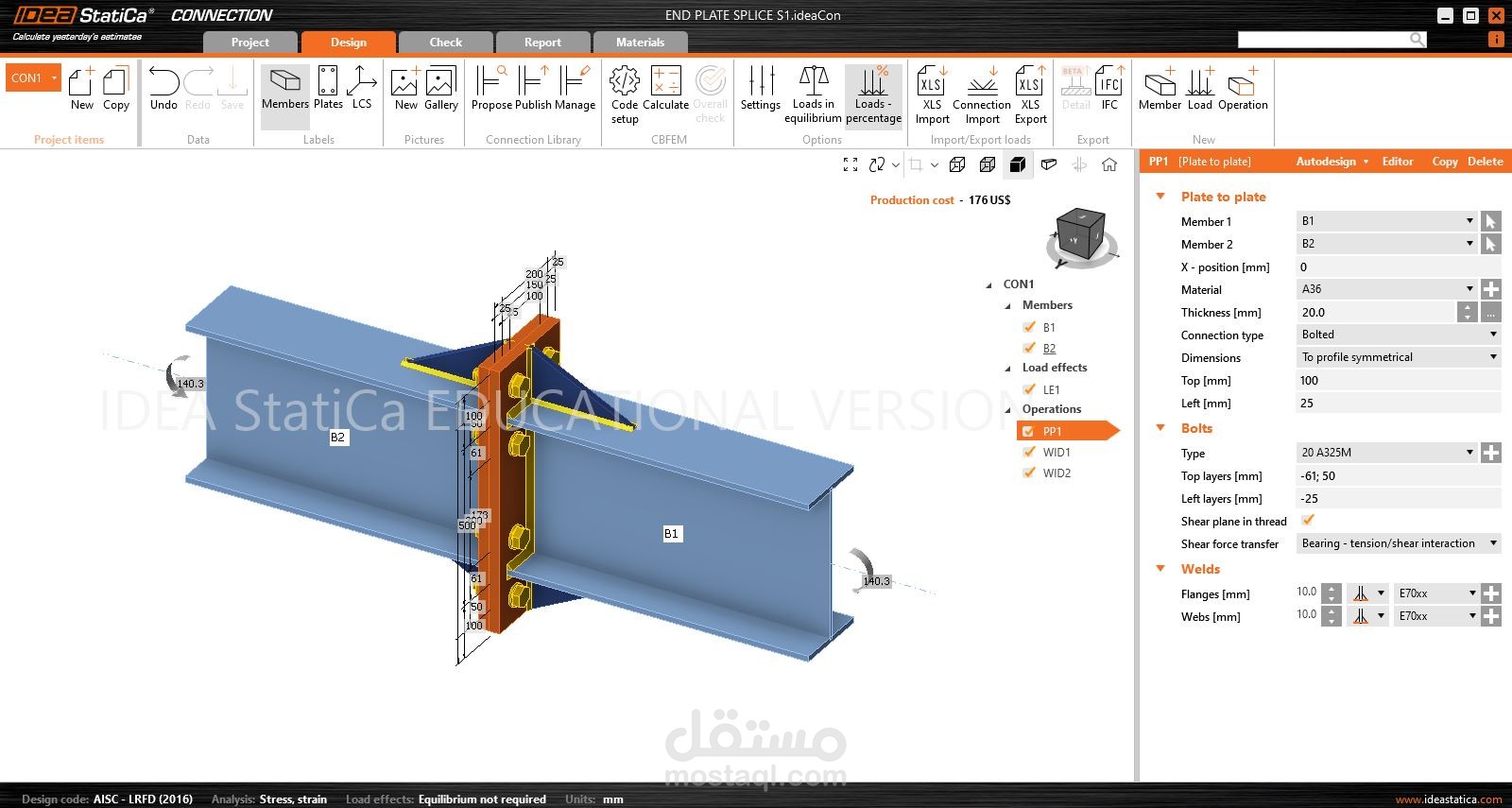
Task: Toggle Shear plane in thread checkbox
Action: click(x=1308, y=520)
